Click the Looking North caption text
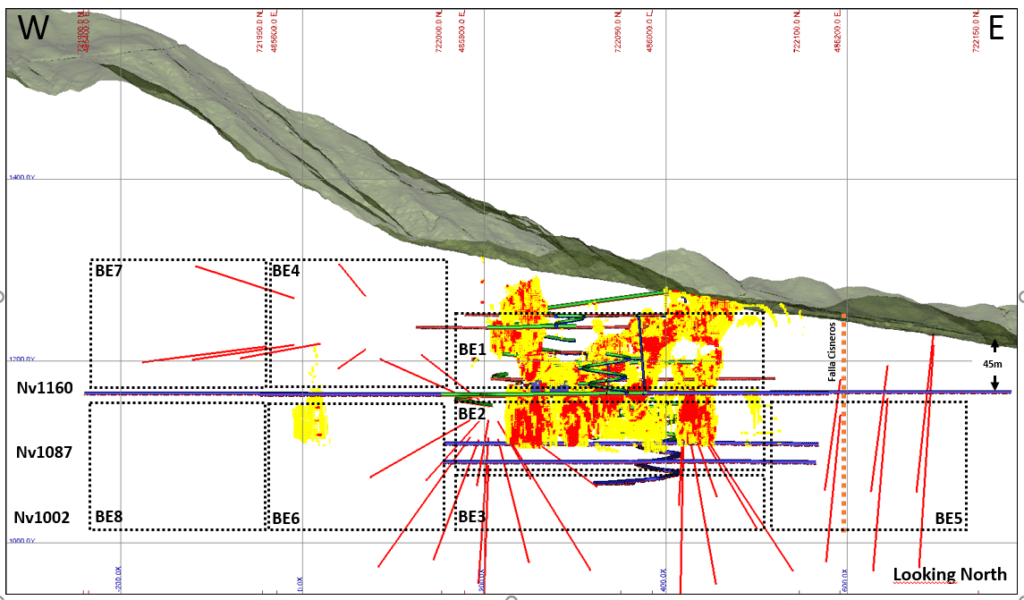This screenshot has width=1024, height=600. pos(949,574)
